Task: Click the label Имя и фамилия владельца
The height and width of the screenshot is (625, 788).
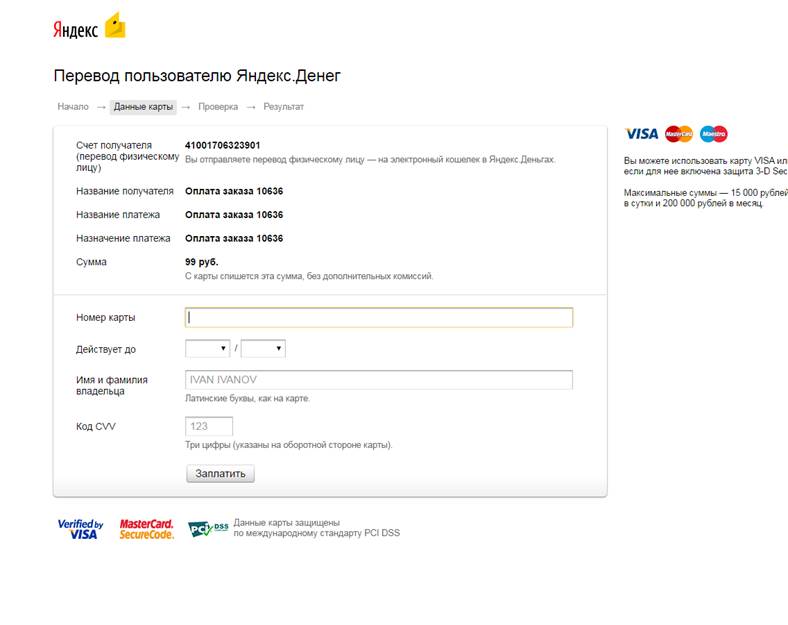Action: point(112,385)
